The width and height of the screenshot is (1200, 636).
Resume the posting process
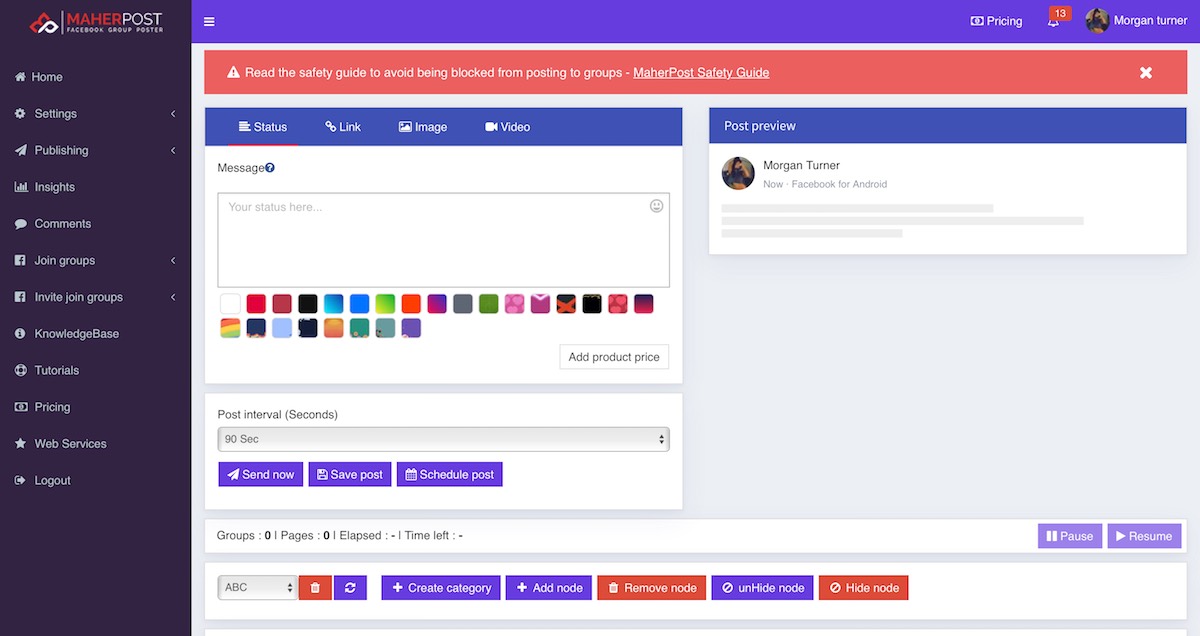1144,536
